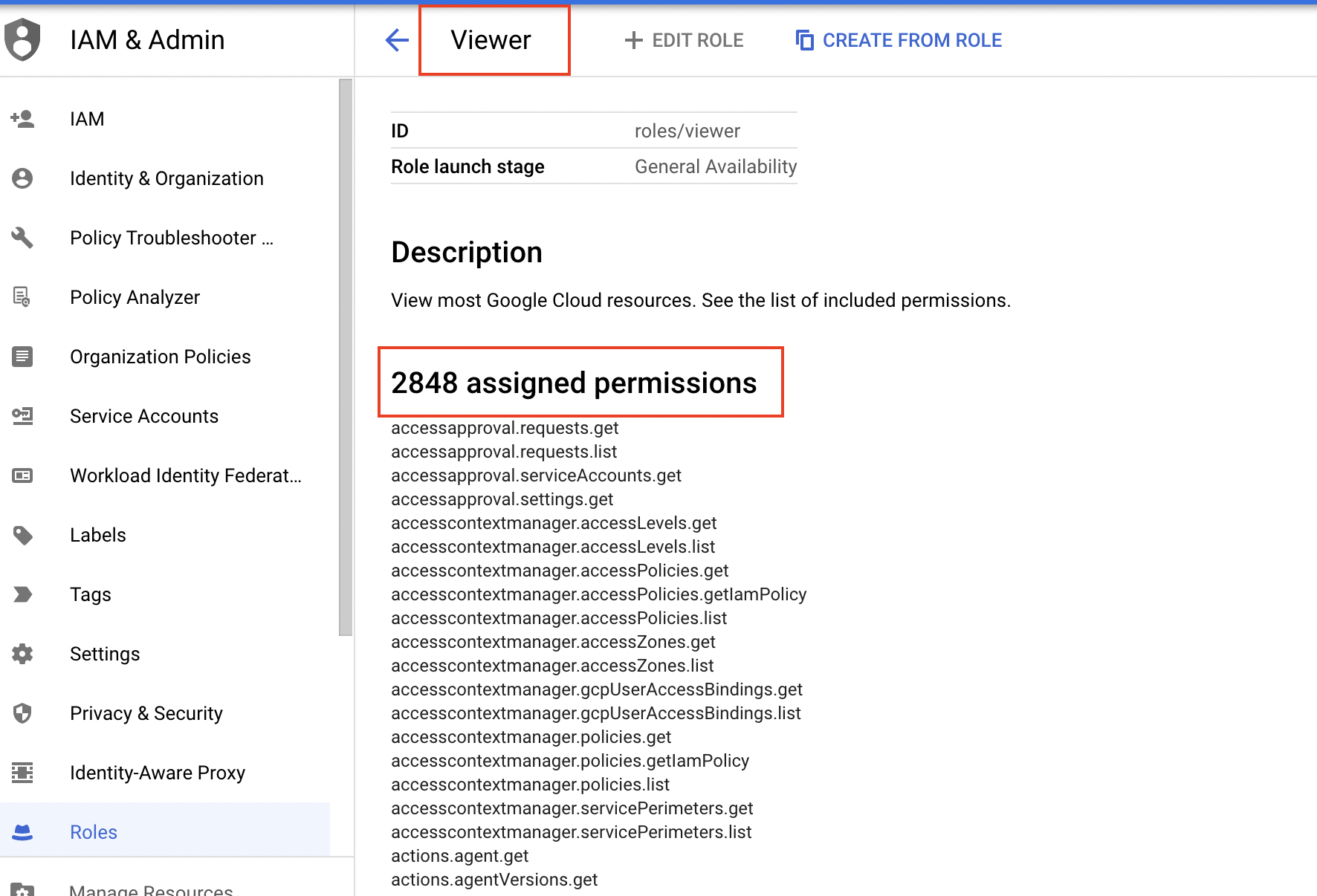Image resolution: width=1317 pixels, height=896 pixels.
Task: Click permission accessapproval.requests.list
Action: 504,452
